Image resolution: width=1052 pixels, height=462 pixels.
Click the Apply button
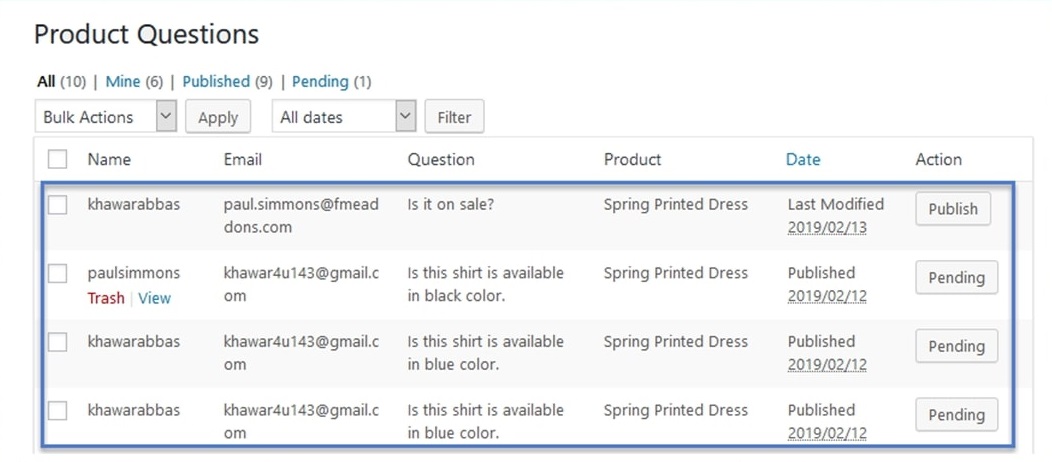pyautogui.click(x=218, y=117)
